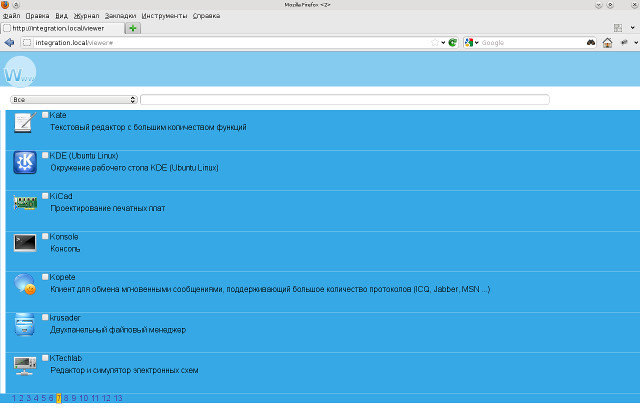Click the filter text field beside 'Все'
Viewport: 640px width, 411px height.
[345, 100]
